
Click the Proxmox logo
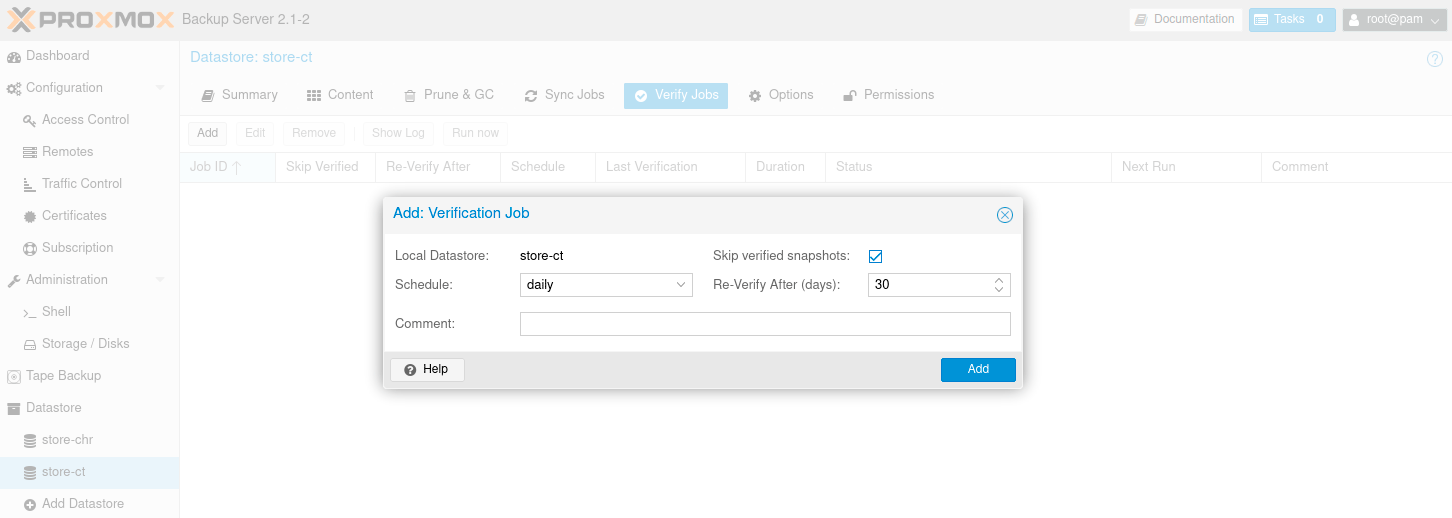click(x=90, y=19)
